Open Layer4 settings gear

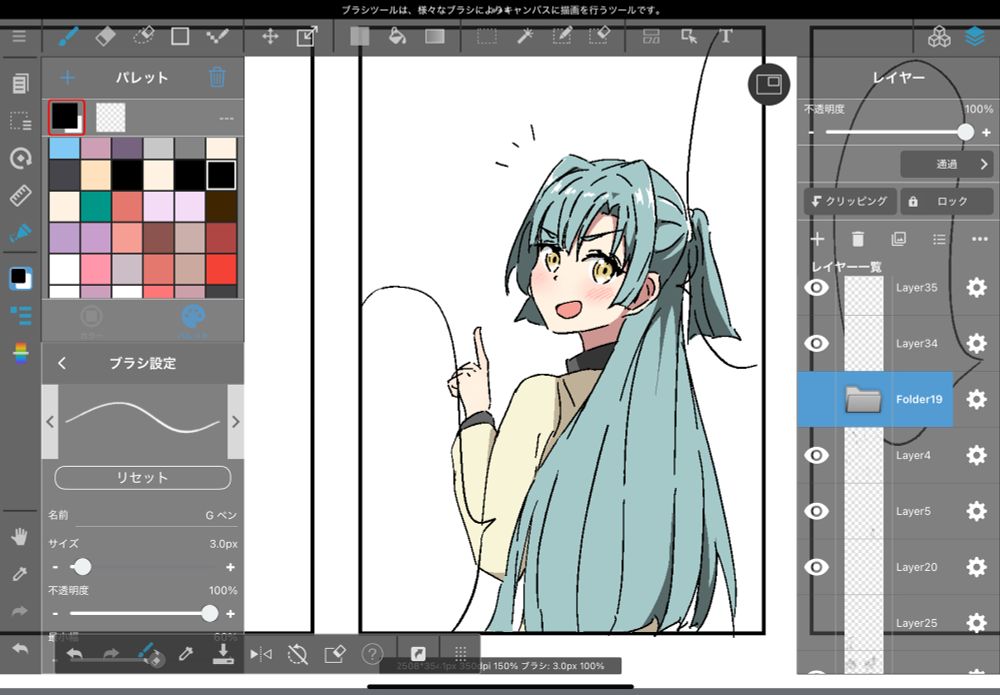[x=976, y=455]
